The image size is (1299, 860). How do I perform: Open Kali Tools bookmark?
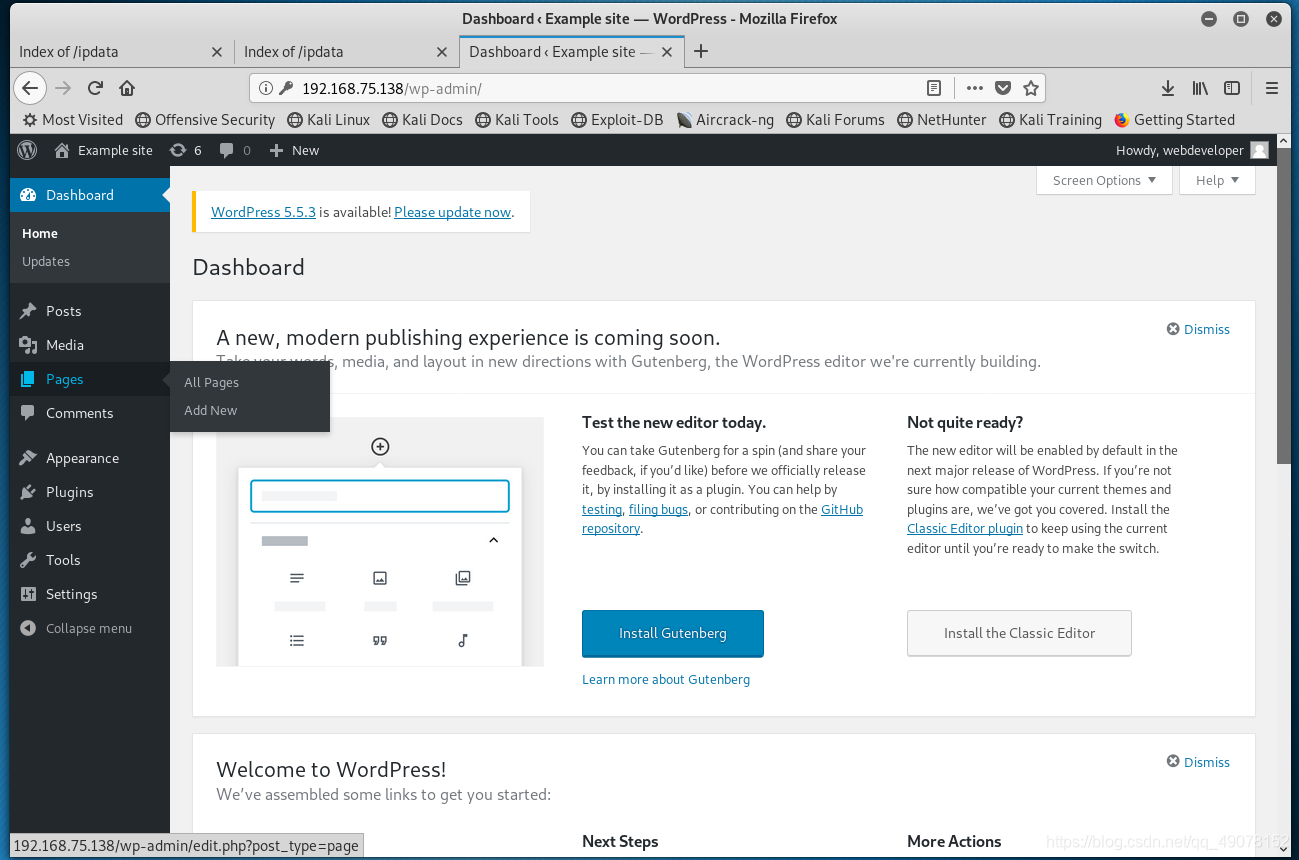[516, 119]
